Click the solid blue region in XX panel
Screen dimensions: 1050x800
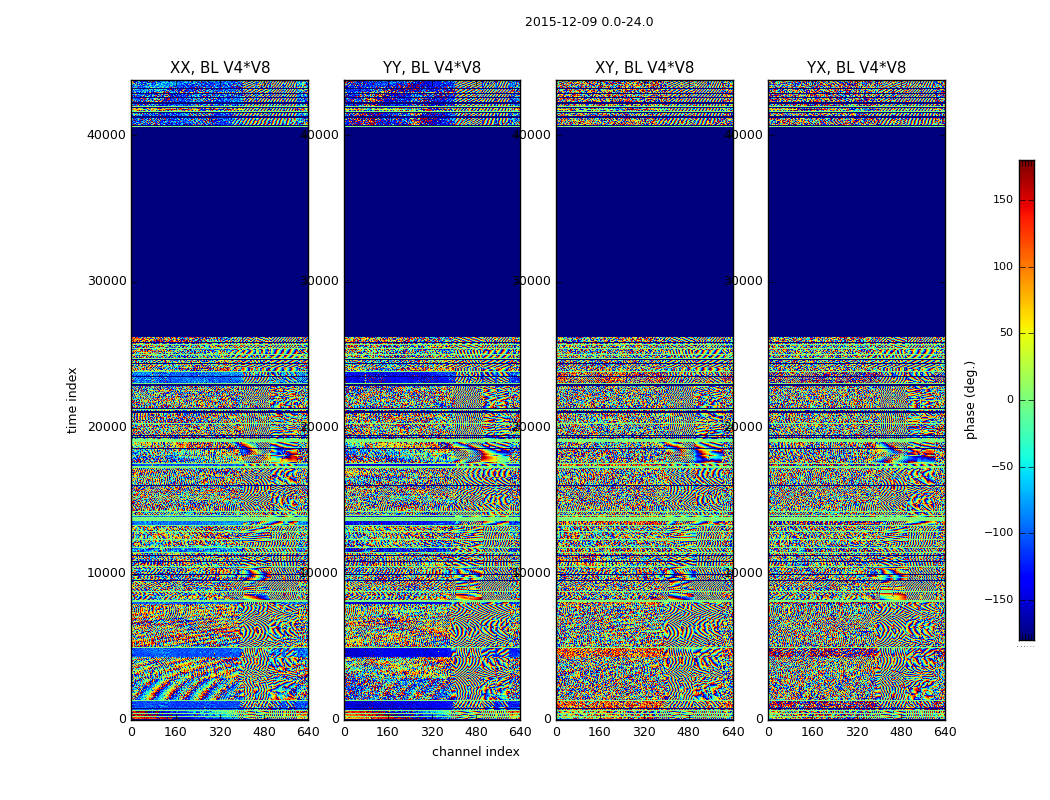[x=220, y=230]
